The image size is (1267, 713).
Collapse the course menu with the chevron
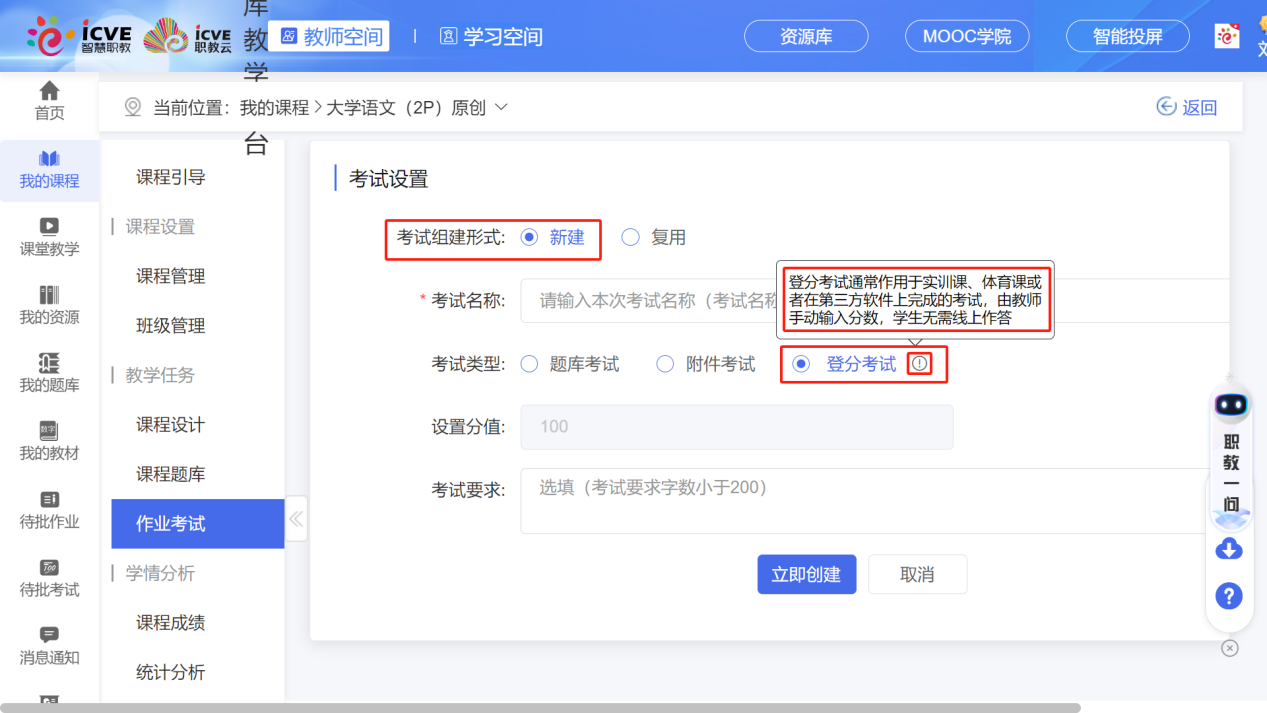296,518
